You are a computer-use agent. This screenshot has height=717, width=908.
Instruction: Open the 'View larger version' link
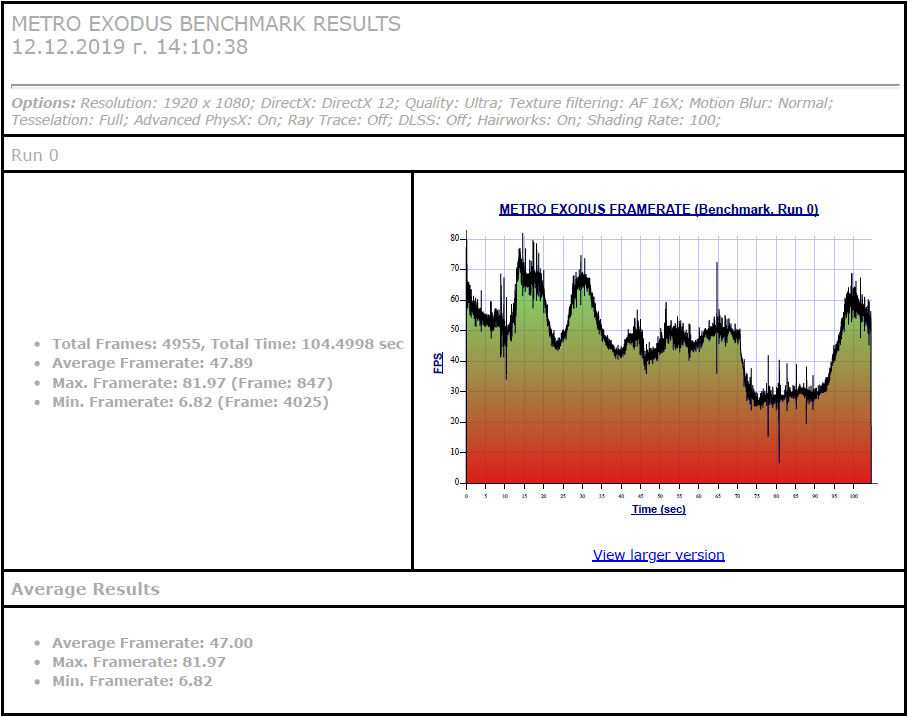[x=658, y=555]
